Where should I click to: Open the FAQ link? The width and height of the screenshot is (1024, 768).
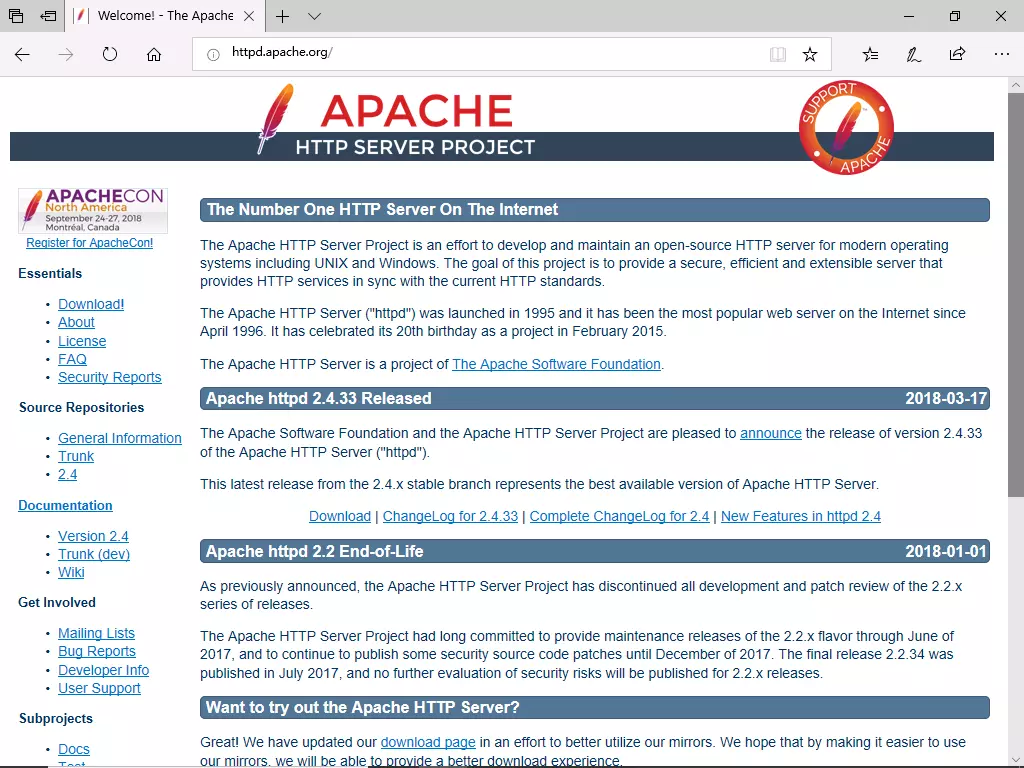(x=72, y=359)
